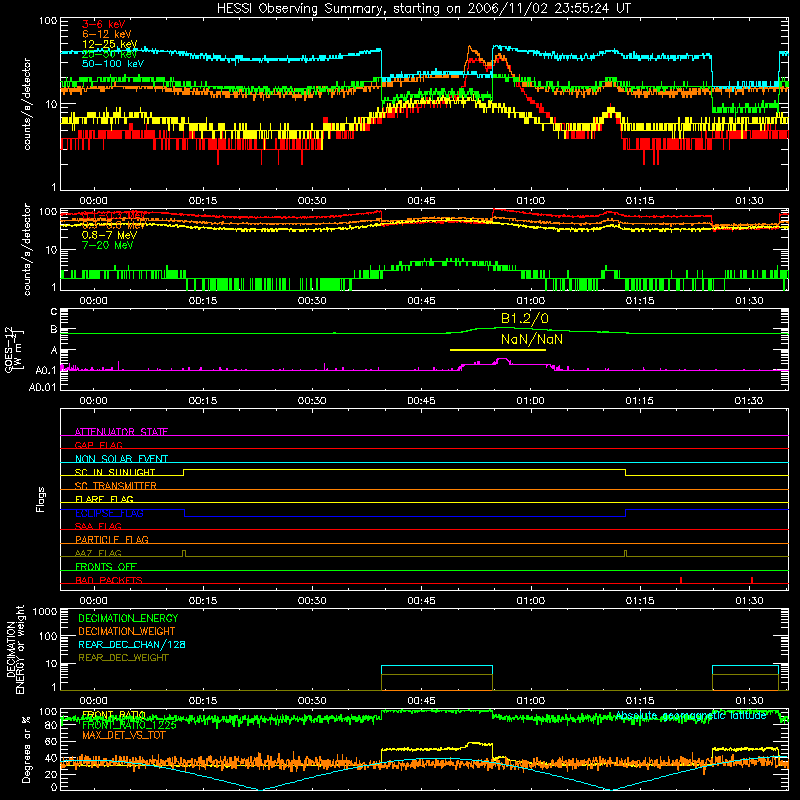Click the 7-20 MeV legend label

107,245
